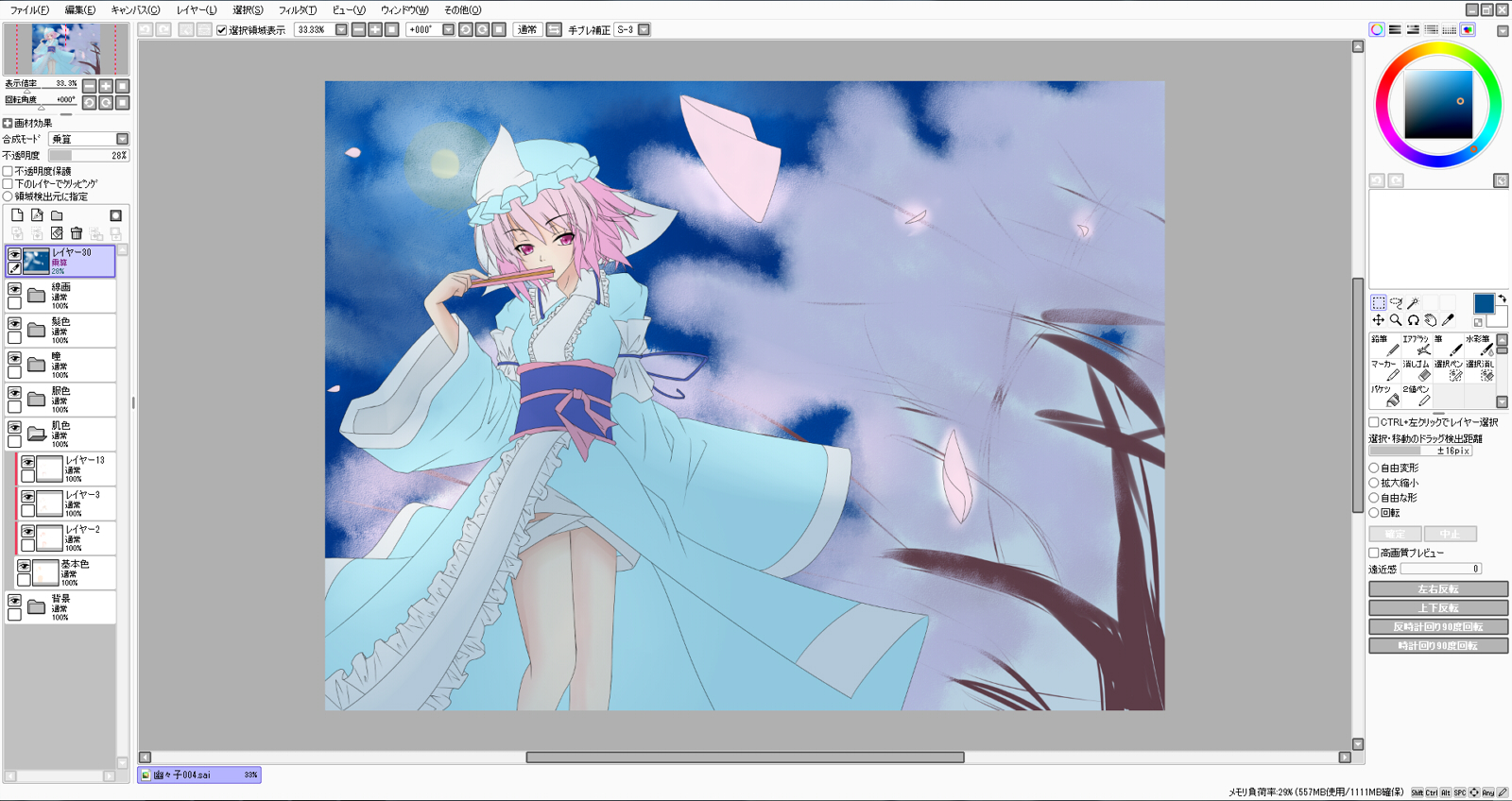Enable 不透明度保護 opacity protection
The height and width of the screenshot is (801, 1512).
click(x=9, y=171)
